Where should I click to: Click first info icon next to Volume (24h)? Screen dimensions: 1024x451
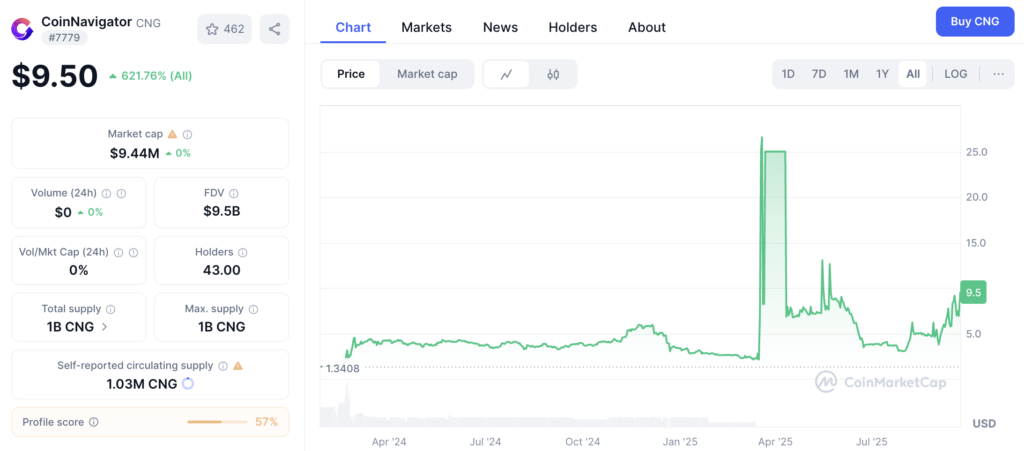(106, 193)
